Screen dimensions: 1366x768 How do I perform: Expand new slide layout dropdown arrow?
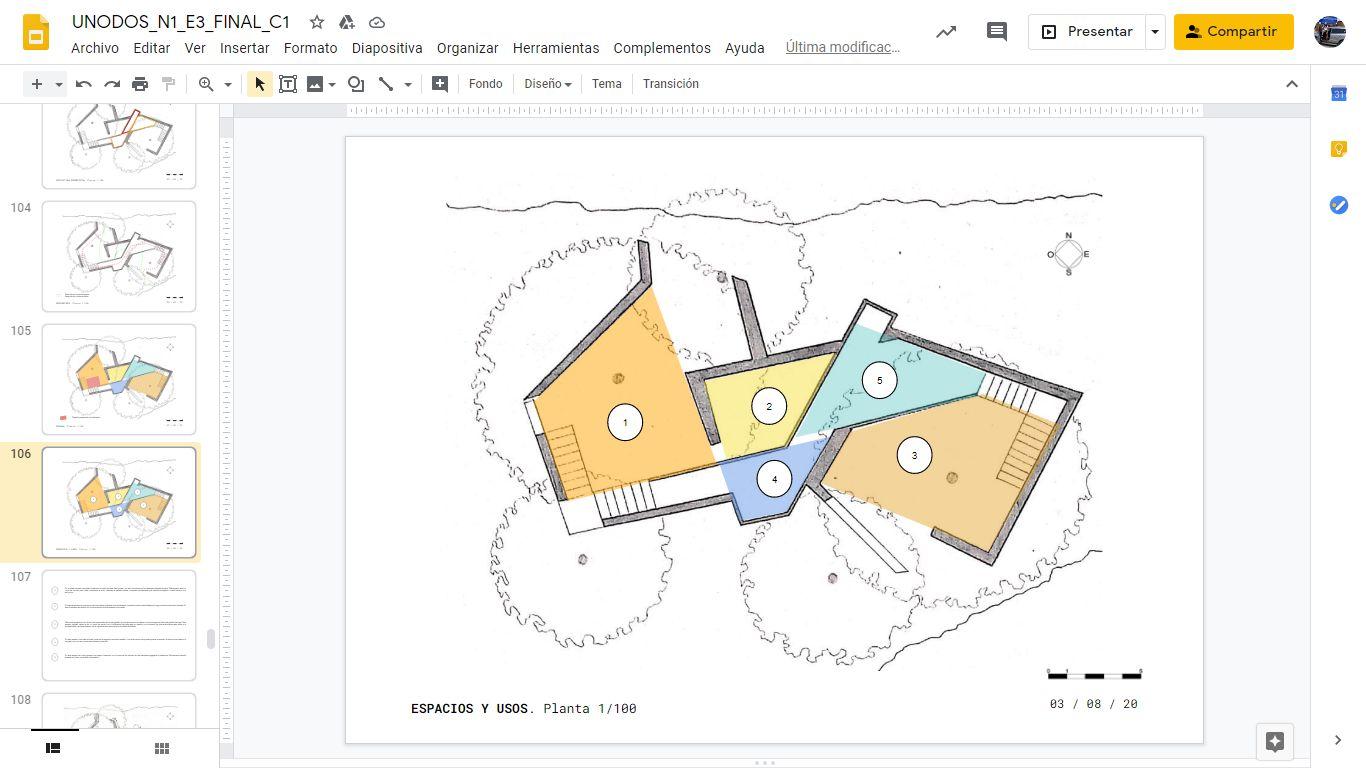(x=59, y=84)
